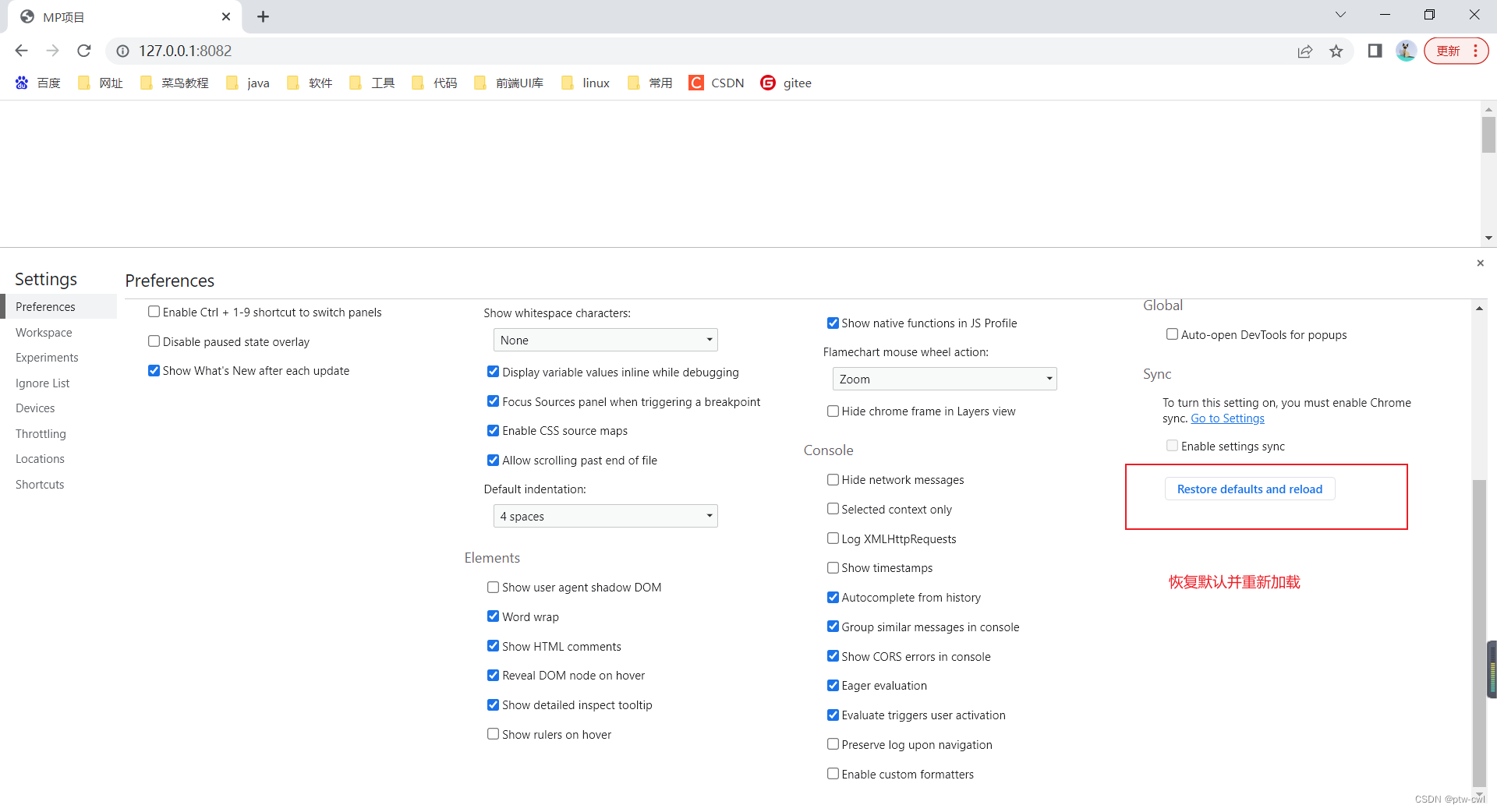This screenshot has height=812, width=1497.
Task: Toggle Autocomplete from history checkbox
Action: coord(833,598)
